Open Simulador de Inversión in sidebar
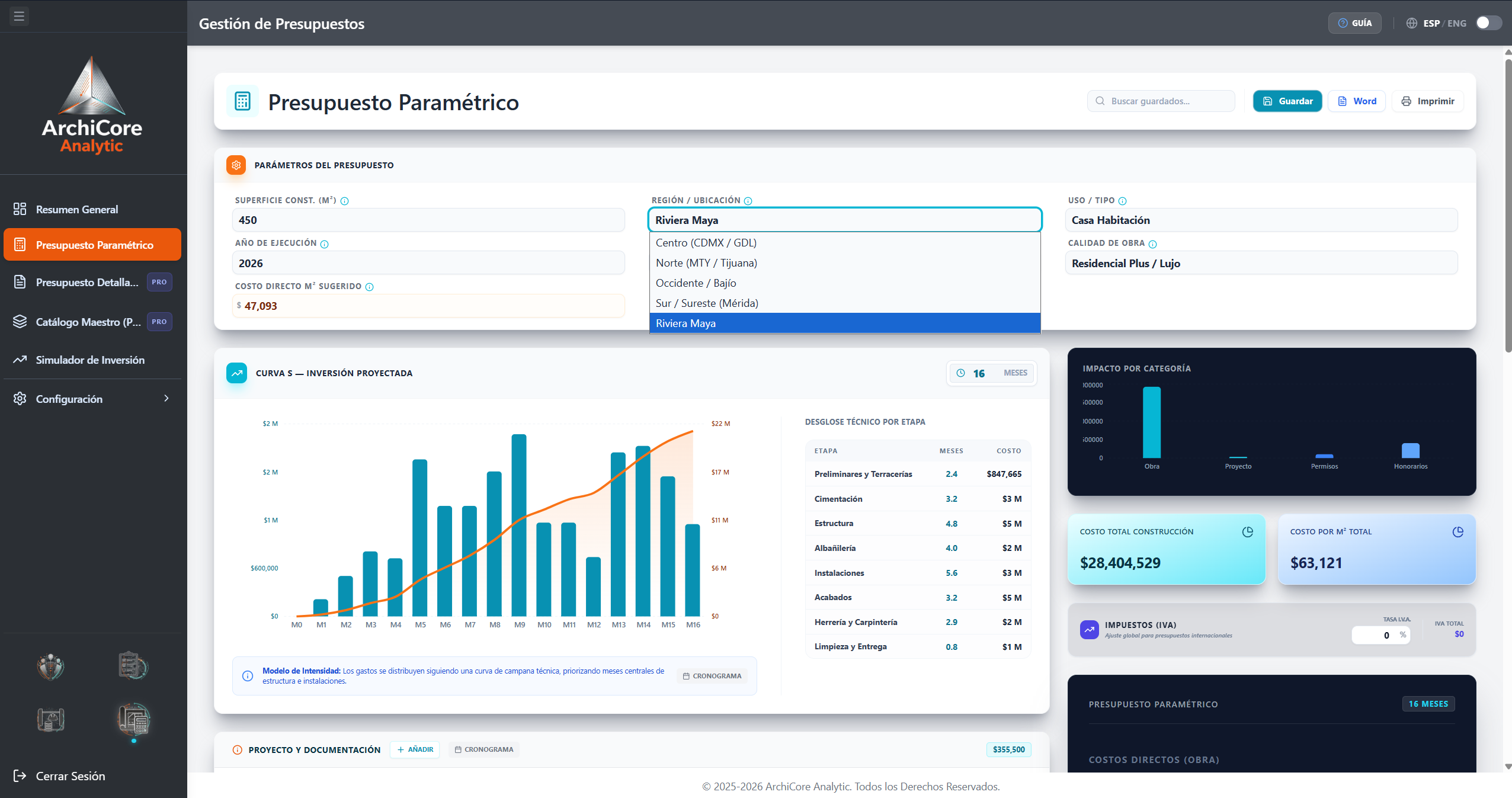 (92, 360)
